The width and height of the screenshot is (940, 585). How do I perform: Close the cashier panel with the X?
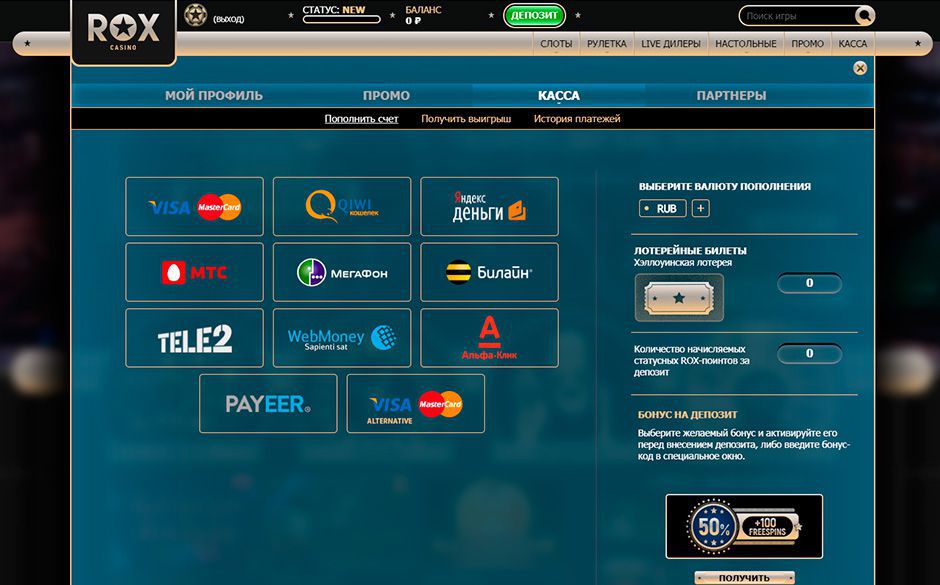coord(860,68)
